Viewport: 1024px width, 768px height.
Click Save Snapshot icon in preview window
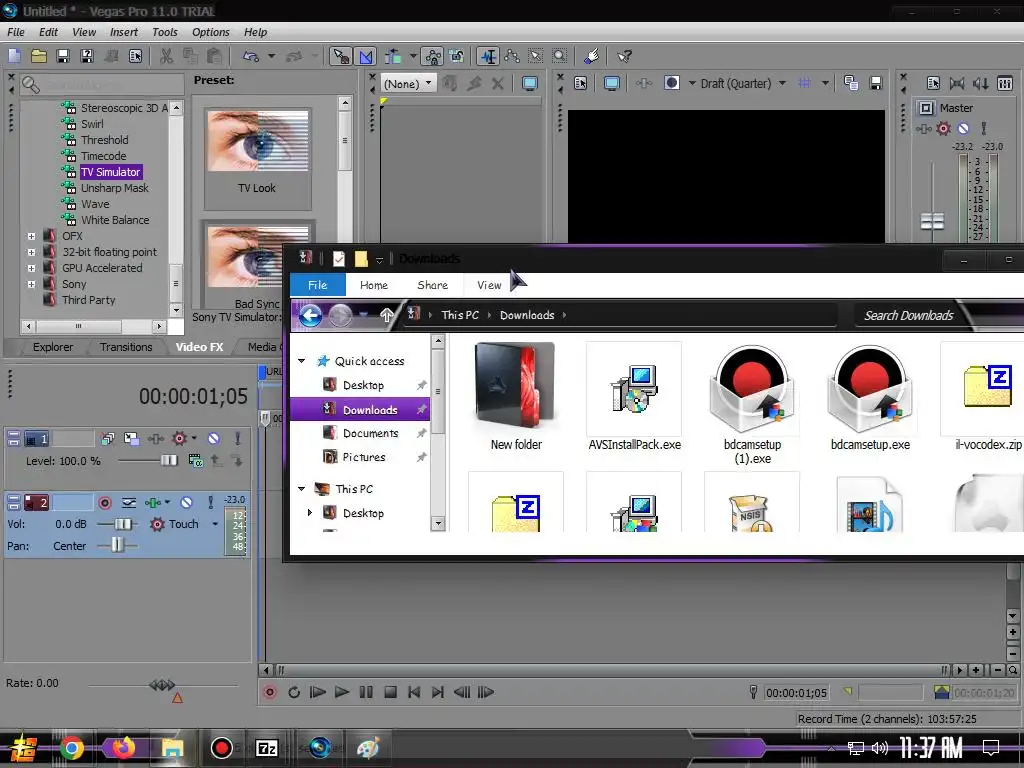pyautogui.click(x=876, y=83)
